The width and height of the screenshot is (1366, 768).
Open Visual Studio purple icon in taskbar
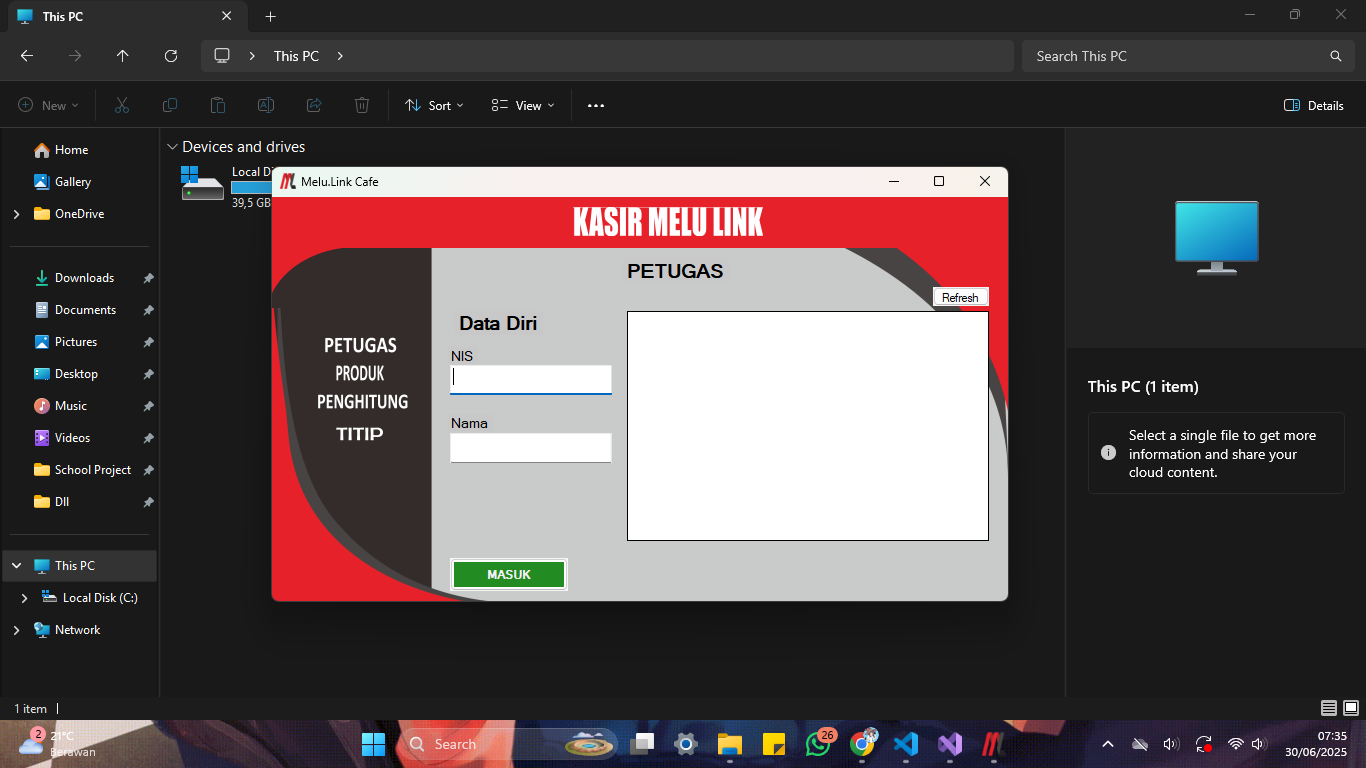point(950,744)
